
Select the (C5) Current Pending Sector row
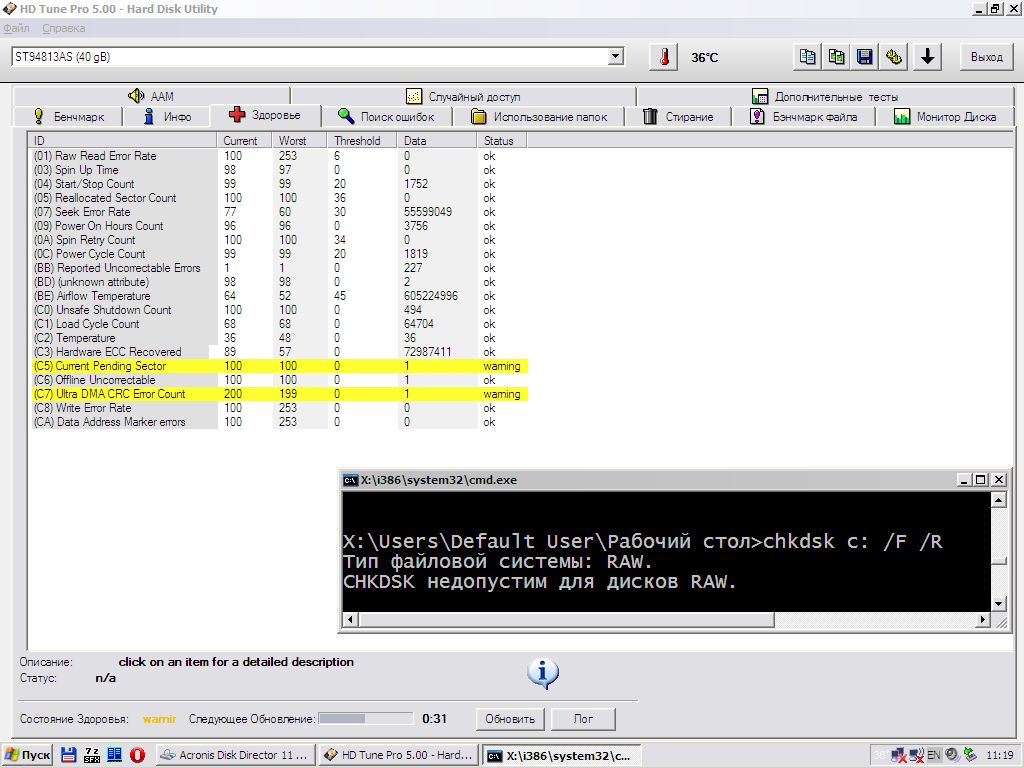[x=280, y=366]
